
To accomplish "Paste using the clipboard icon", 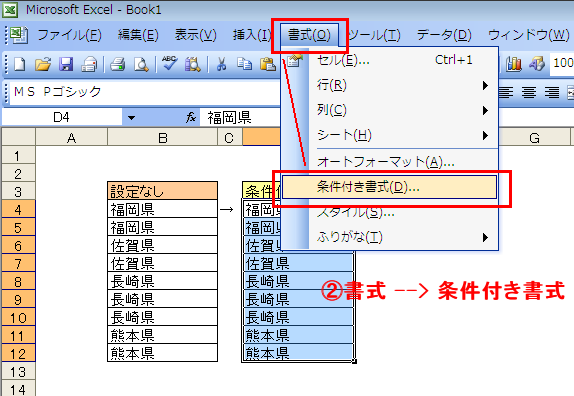I will pyautogui.click(x=268, y=64).
